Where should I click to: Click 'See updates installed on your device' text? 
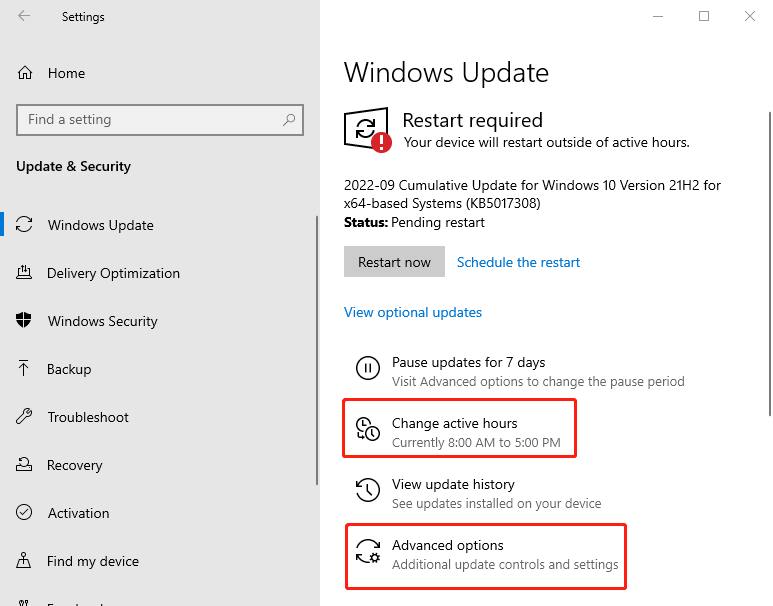point(496,503)
